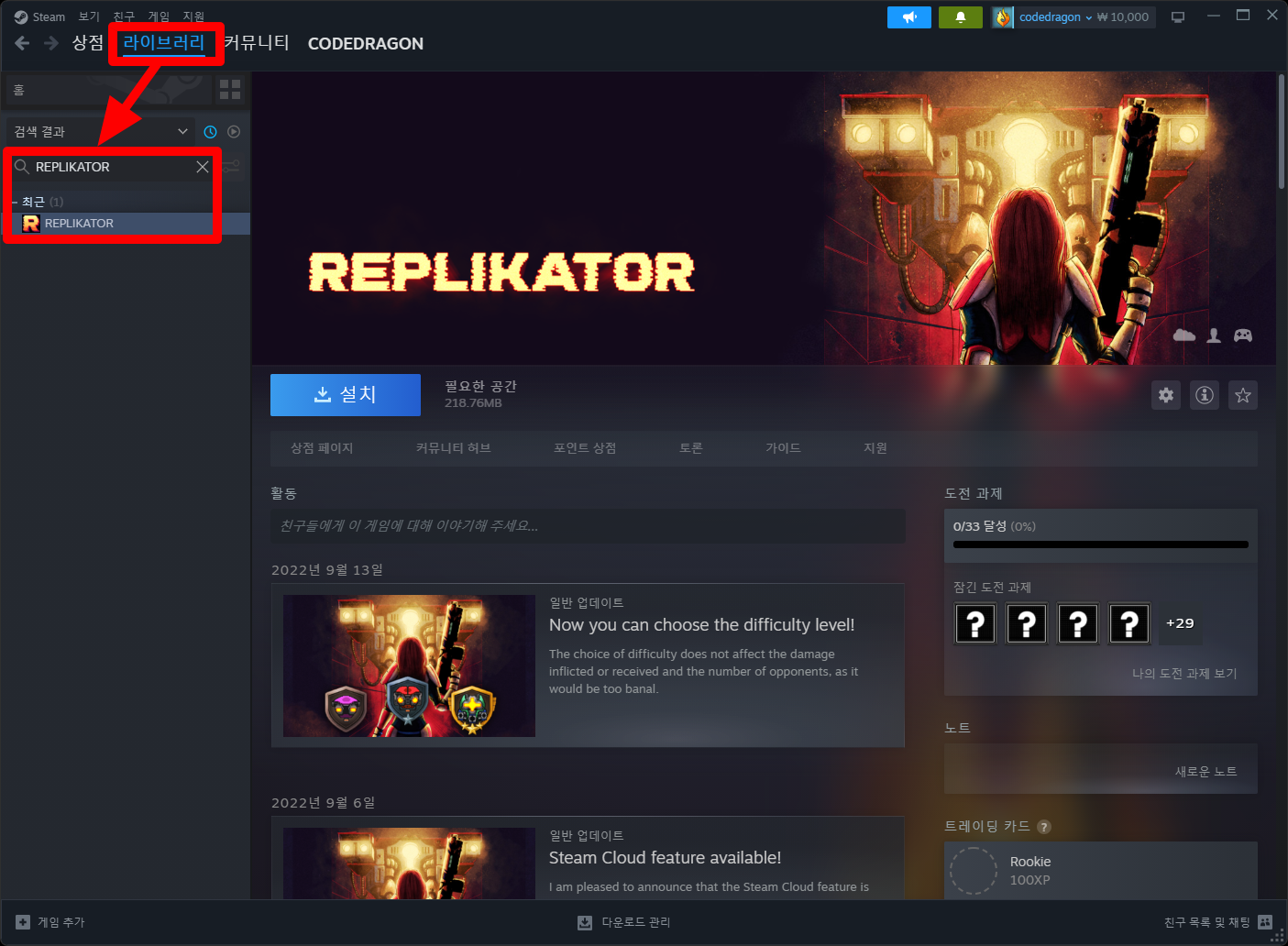Open difficulty level update thumbnail

[409, 665]
